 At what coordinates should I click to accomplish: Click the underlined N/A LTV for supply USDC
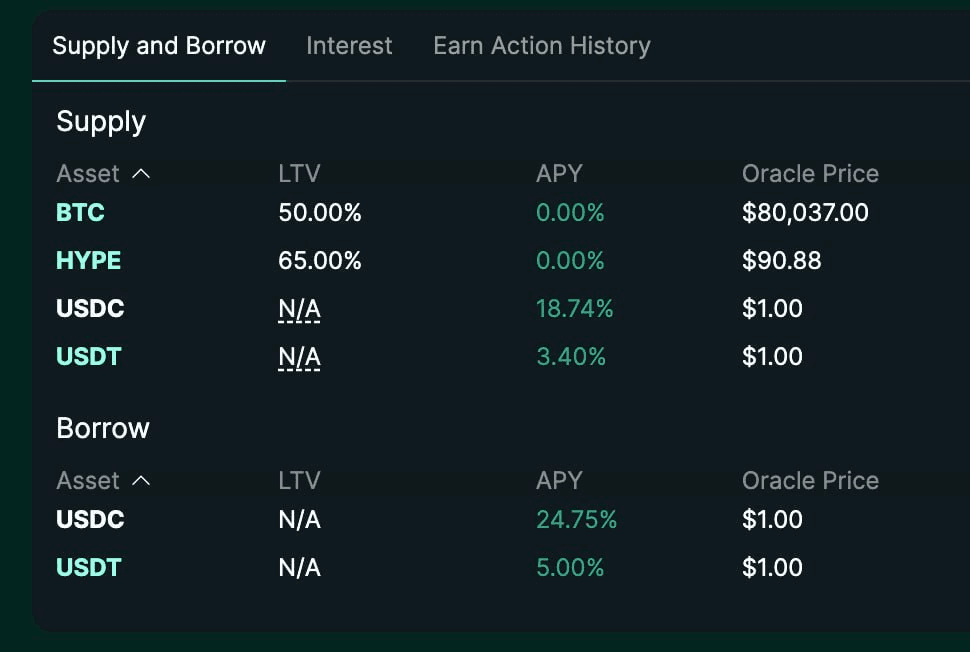299,309
